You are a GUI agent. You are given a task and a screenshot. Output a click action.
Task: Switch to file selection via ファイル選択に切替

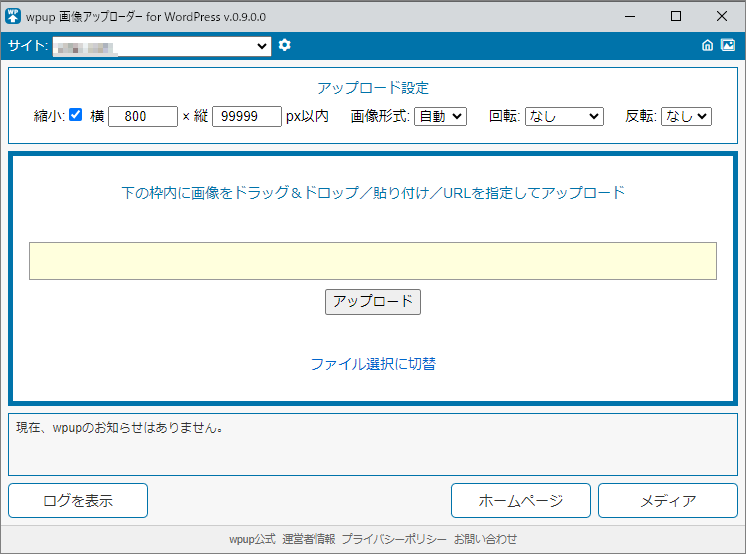pos(373,364)
